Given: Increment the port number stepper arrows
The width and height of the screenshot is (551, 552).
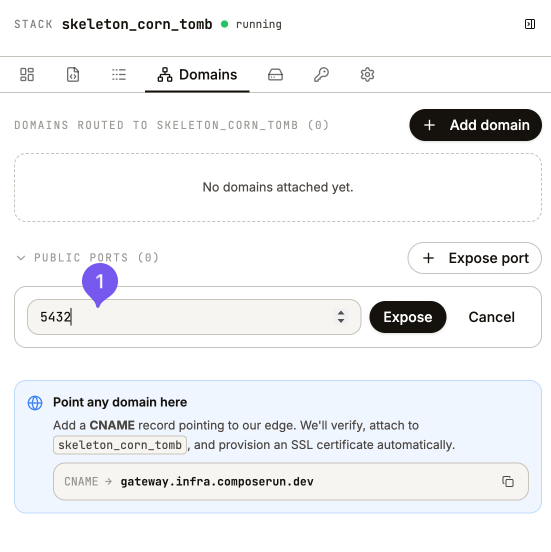Looking at the screenshot, I should pos(341,313).
